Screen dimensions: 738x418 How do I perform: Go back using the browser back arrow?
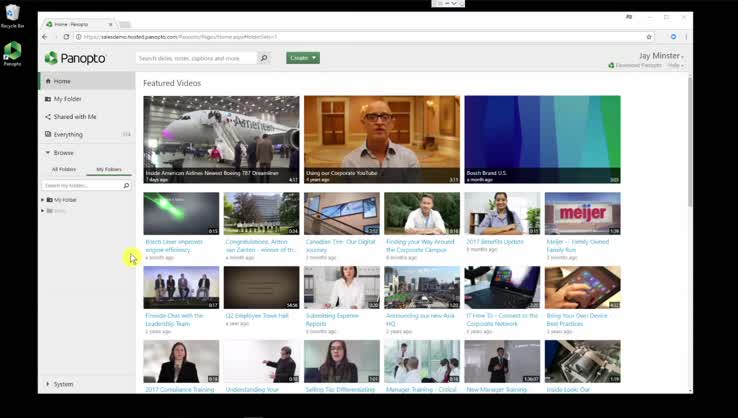click(x=45, y=37)
